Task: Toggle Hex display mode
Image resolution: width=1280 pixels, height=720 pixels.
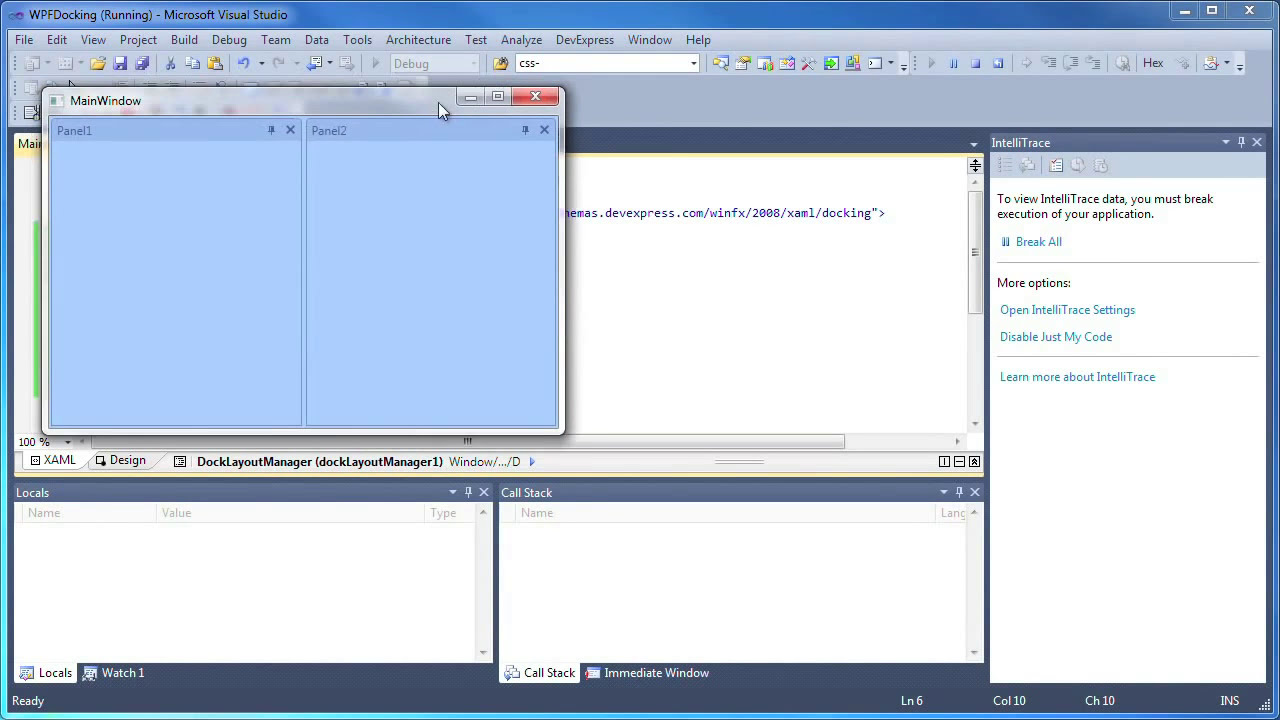Action: pyautogui.click(x=1153, y=63)
